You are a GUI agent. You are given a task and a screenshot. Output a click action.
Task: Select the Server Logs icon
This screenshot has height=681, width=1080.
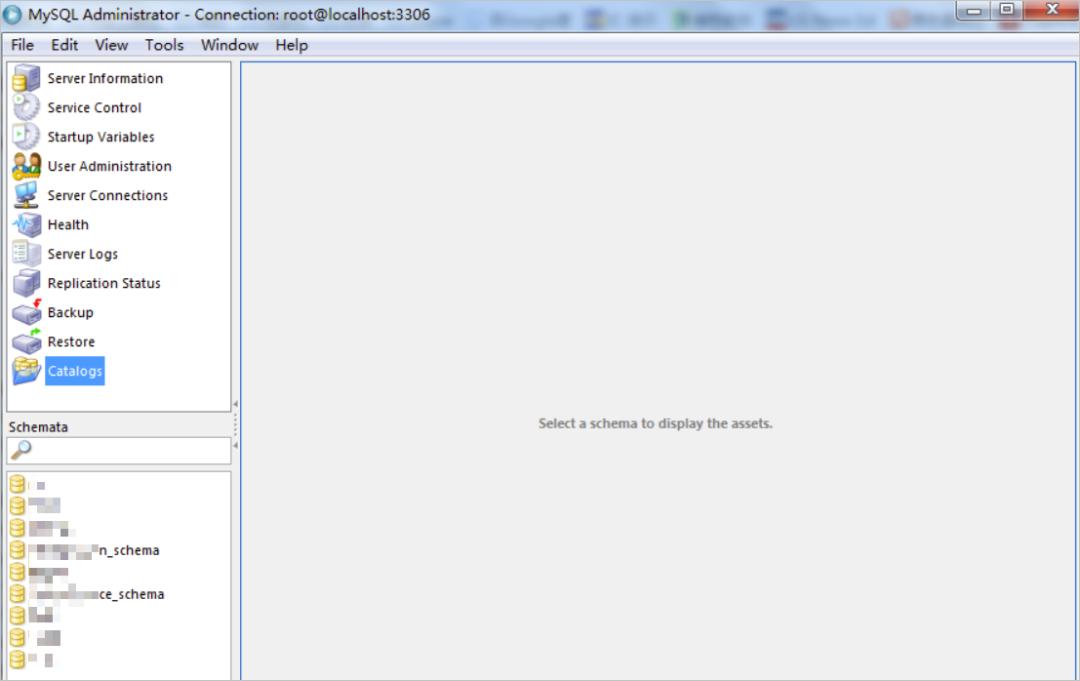pos(26,254)
